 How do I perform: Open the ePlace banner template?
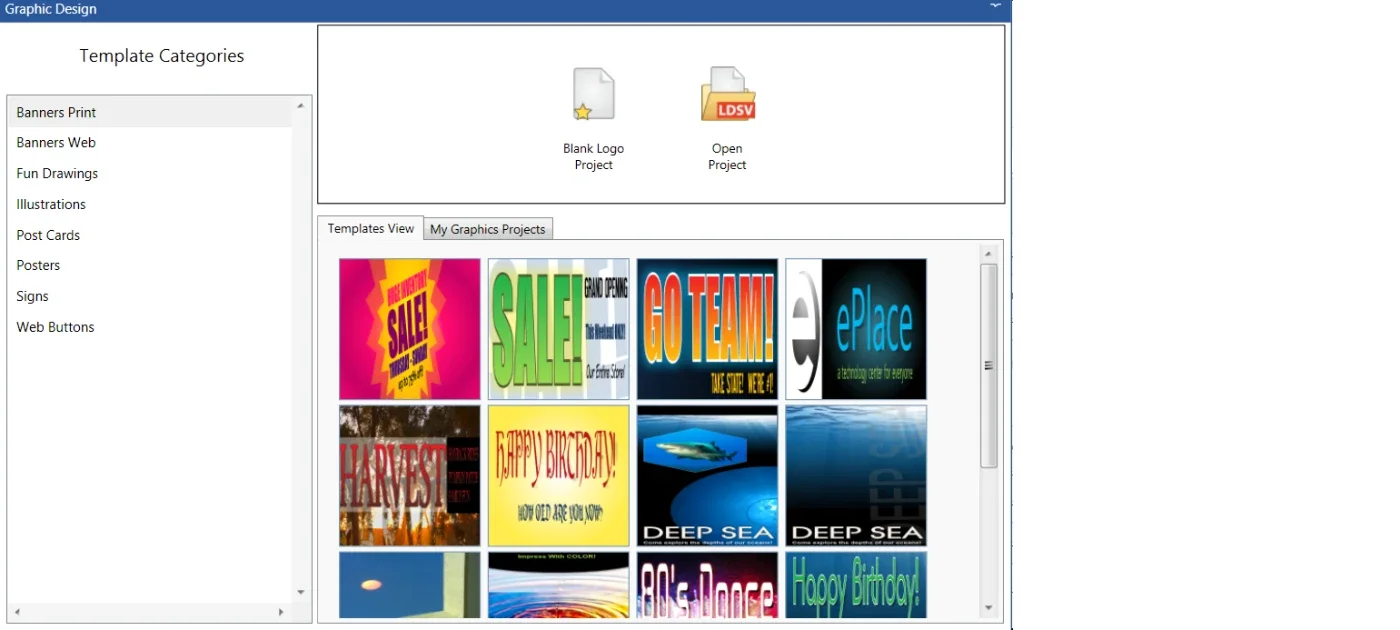pos(856,329)
